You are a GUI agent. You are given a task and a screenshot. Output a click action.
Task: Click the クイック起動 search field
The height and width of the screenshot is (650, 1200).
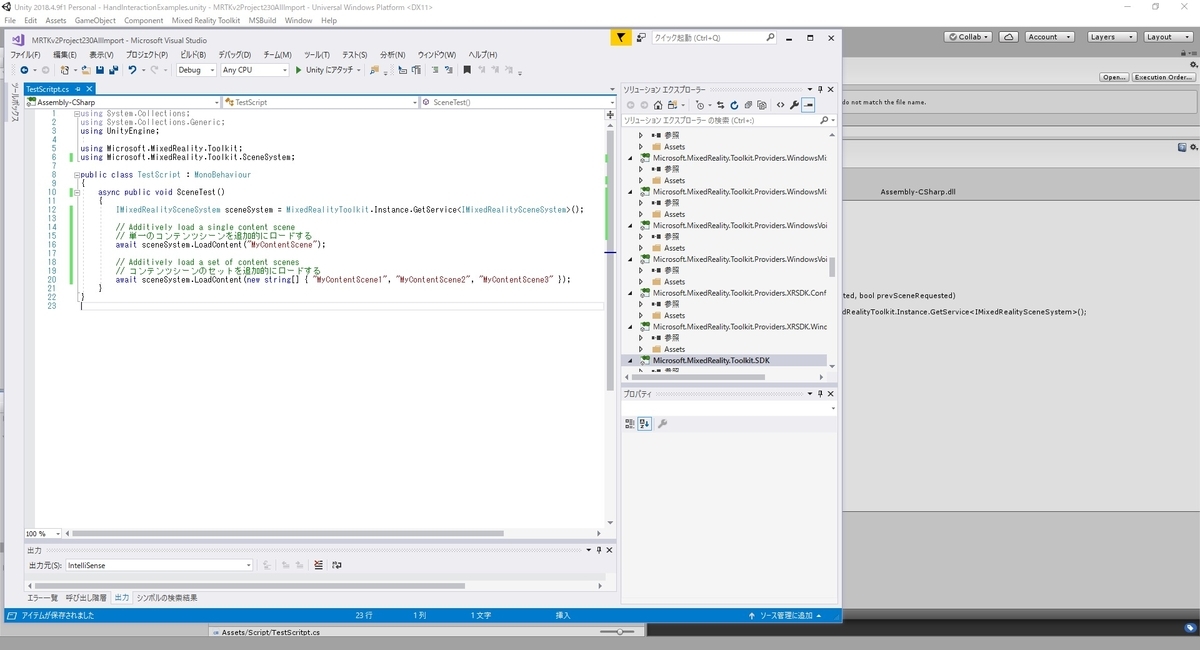pyautogui.click(x=714, y=38)
